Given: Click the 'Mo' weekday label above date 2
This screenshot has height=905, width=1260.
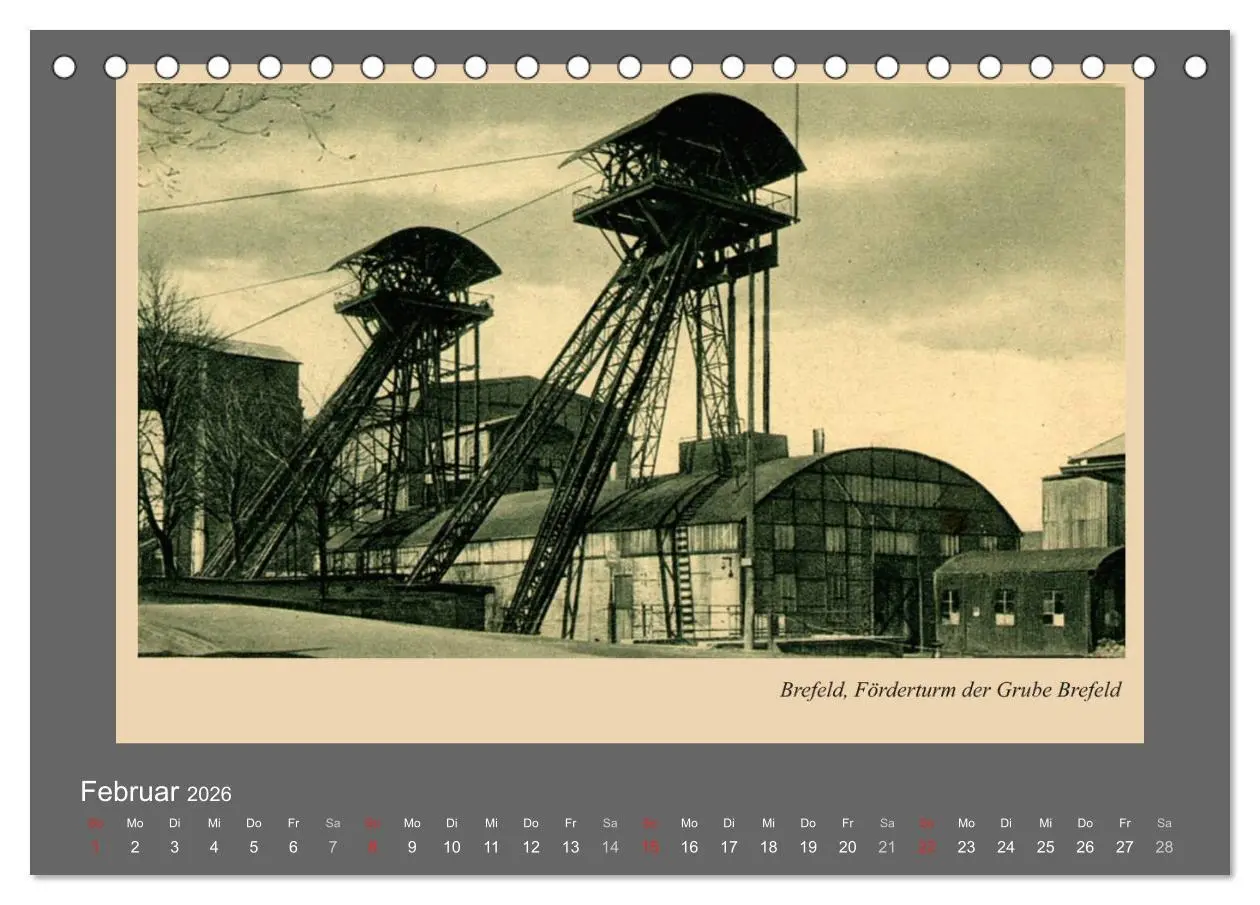Looking at the screenshot, I should click(x=135, y=823).
